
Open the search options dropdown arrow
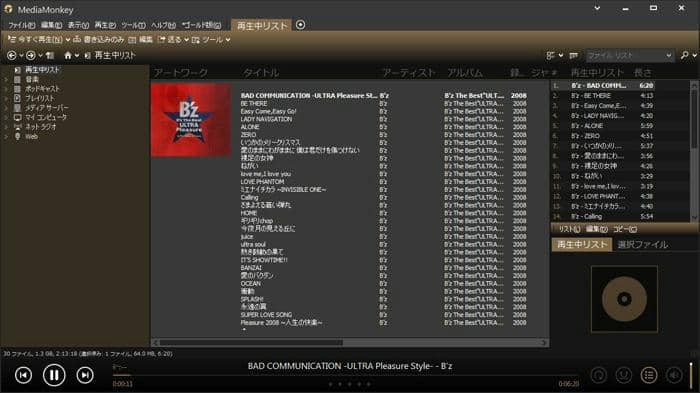coord(695,55)
